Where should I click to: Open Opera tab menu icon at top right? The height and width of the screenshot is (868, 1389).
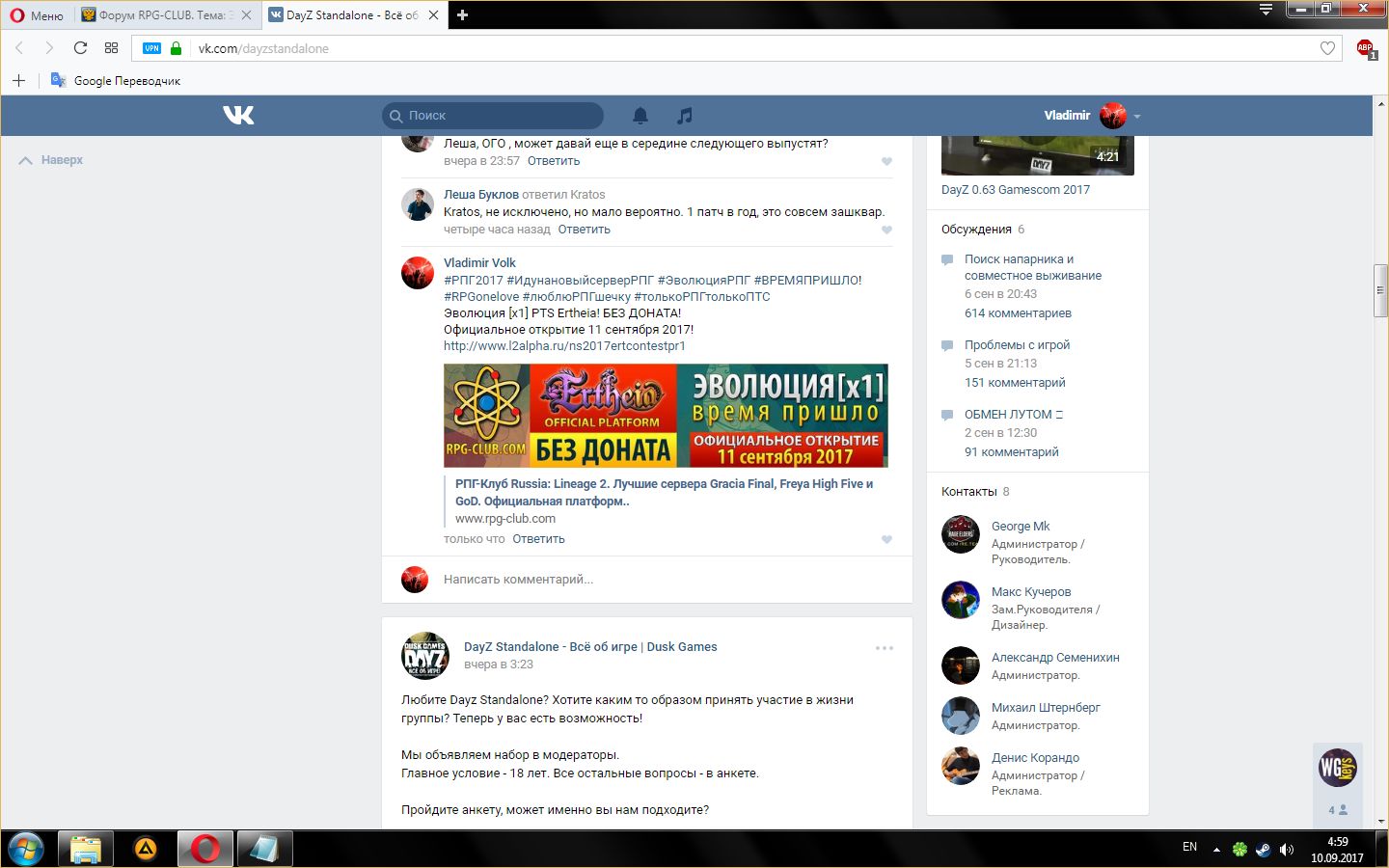tap(1266, 10)
